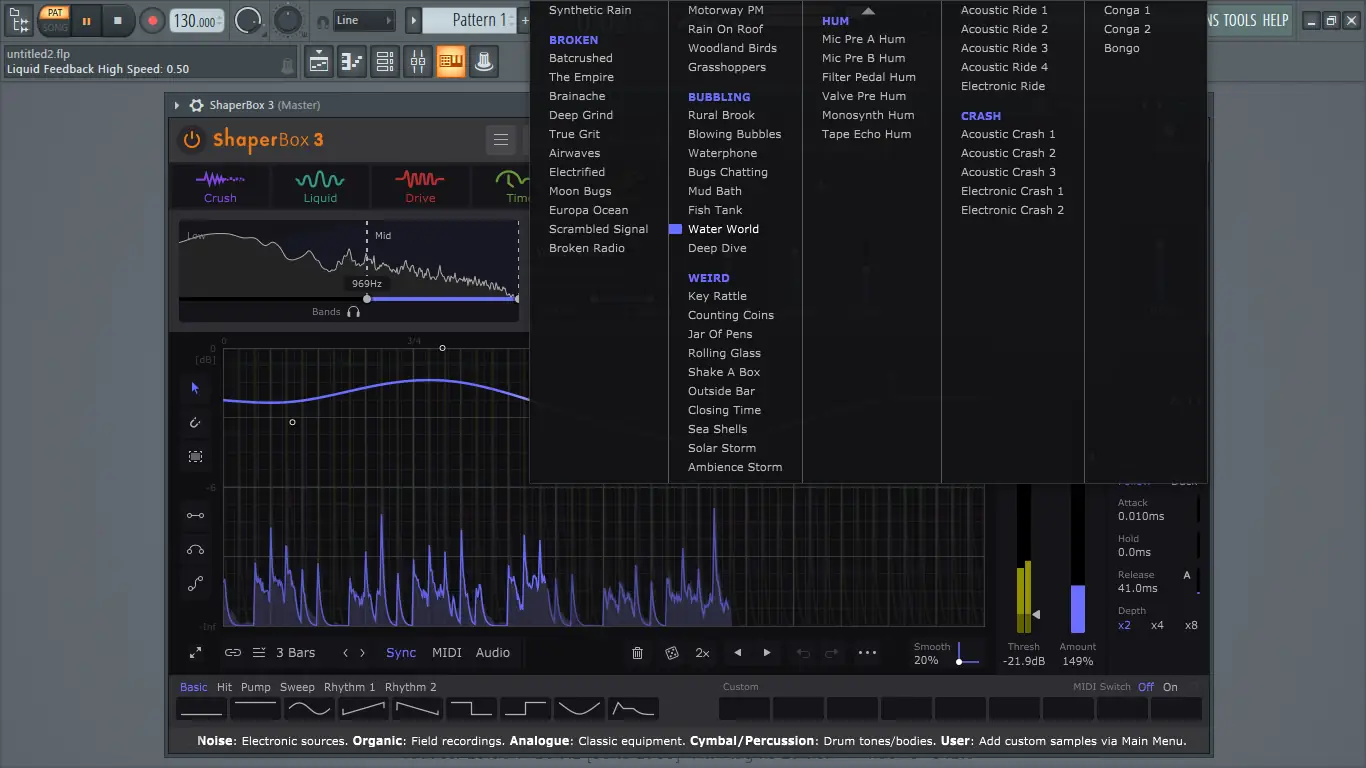Toggle the Bands headphones solo icon
The height and width of the screenshot is (768, 1366).
[353, 312]
